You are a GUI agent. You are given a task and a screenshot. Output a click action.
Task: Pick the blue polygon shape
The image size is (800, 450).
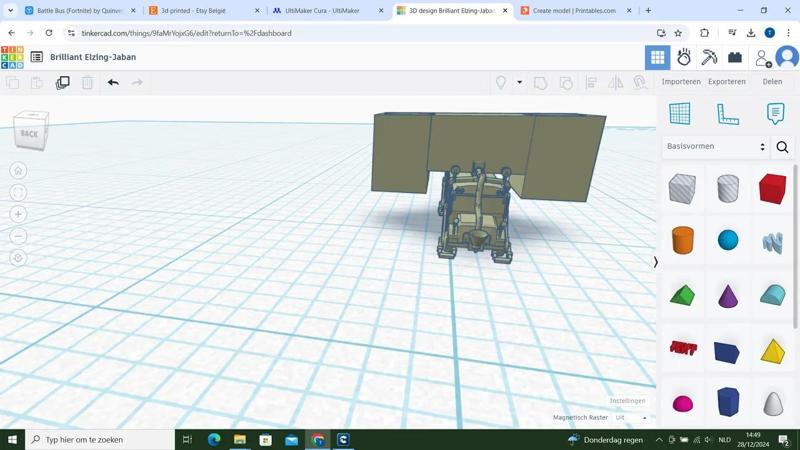tap(728, 402)
